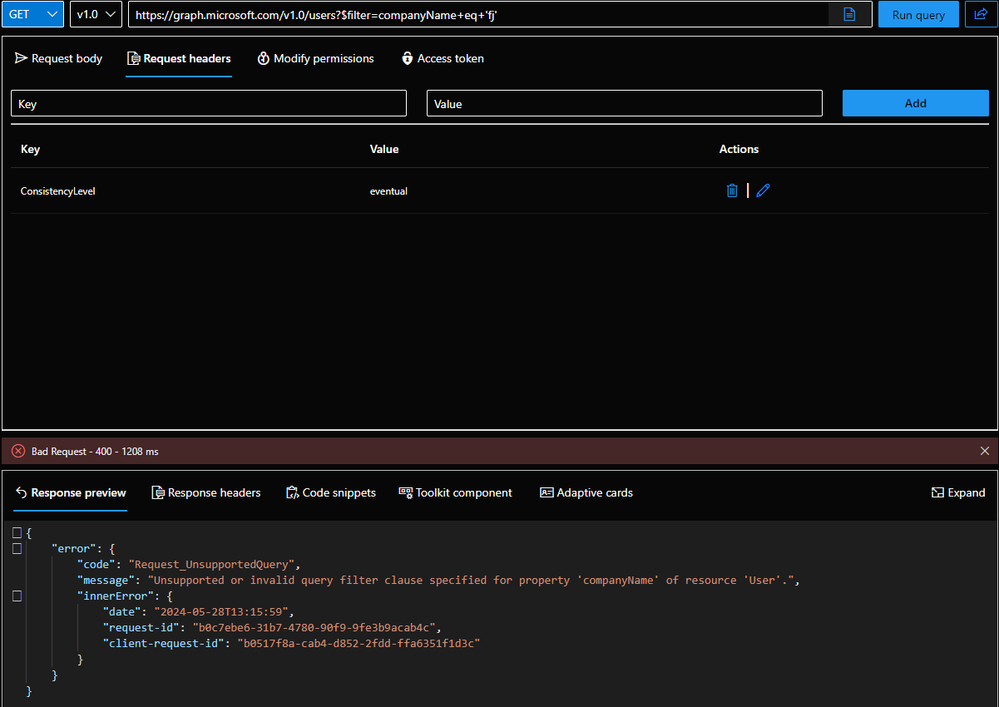Click the Add header button
Viewport: 999px width, 707px height.
pyautogui.click(x=916, y=103)
